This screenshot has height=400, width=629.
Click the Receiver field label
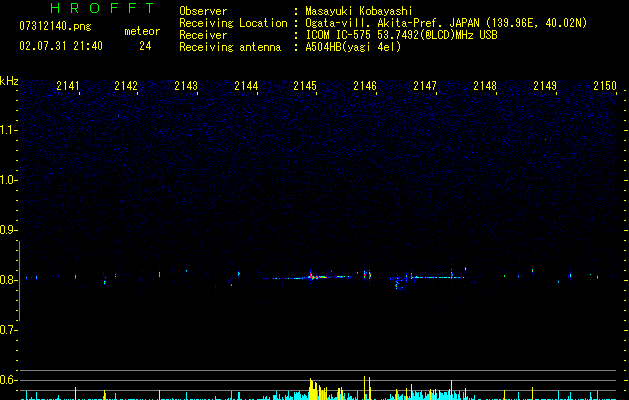(203, 35)
